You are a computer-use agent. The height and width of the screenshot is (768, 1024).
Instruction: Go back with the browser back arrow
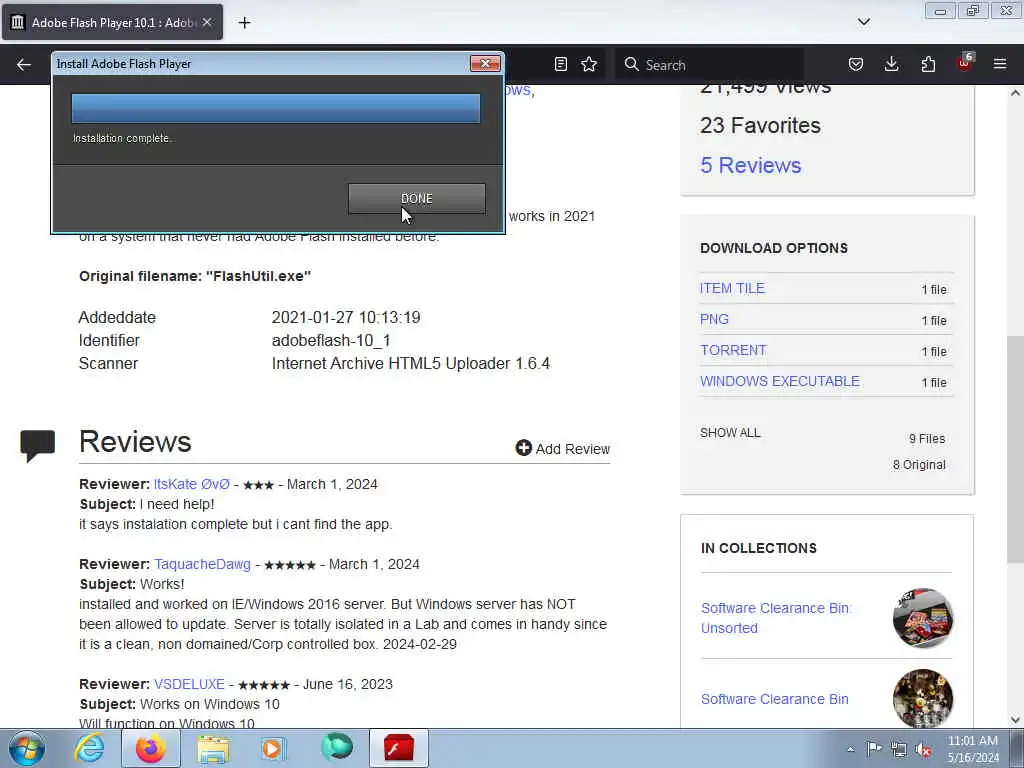pyautogui.click(x=24, y=65)
